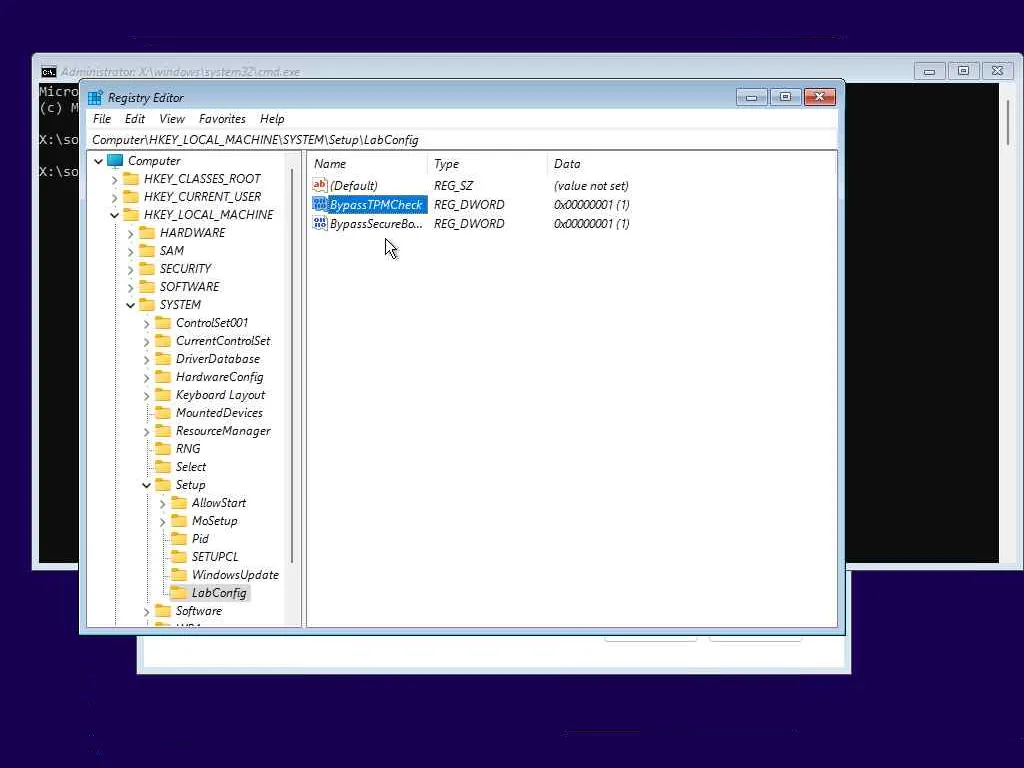Screen dimensions: 1024x768
Task: Expand the ResourceManager key
Action: pos(147,431)
